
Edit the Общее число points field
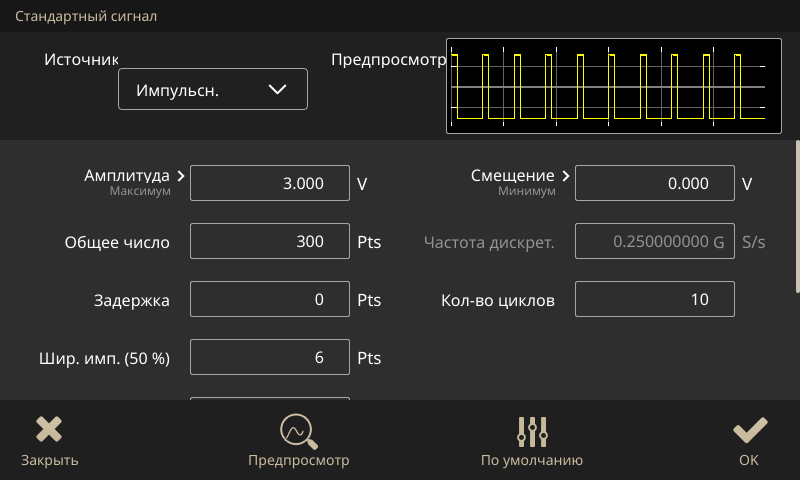[270, 242]
